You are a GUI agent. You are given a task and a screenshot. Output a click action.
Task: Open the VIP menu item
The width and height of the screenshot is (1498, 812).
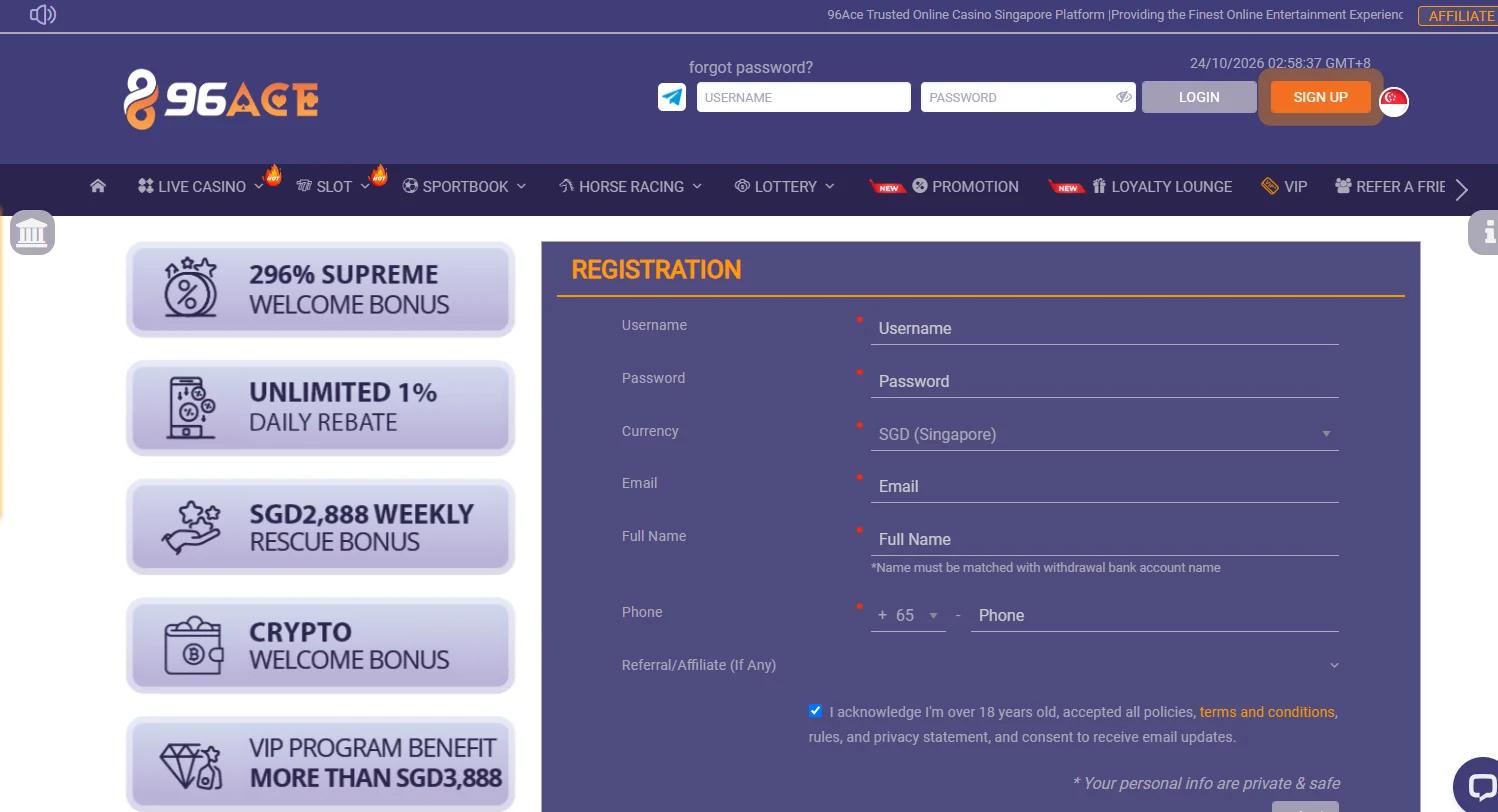(1295, 186)
